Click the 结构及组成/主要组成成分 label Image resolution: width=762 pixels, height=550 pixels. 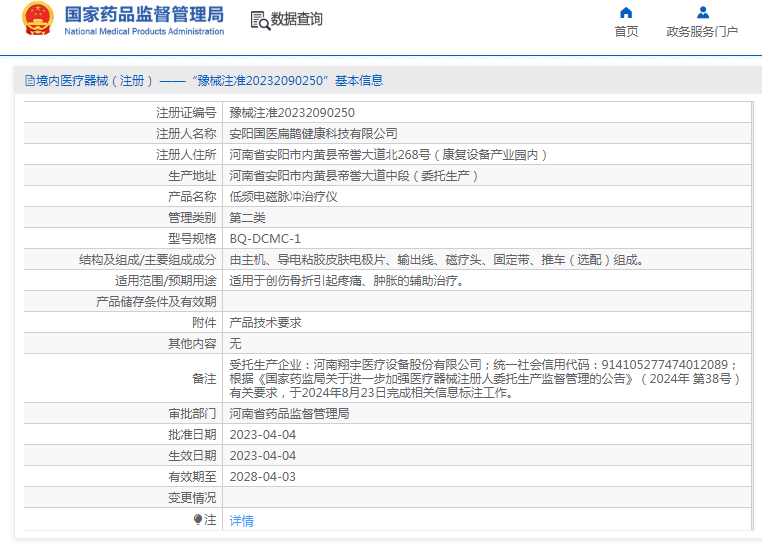click(147, 259)
